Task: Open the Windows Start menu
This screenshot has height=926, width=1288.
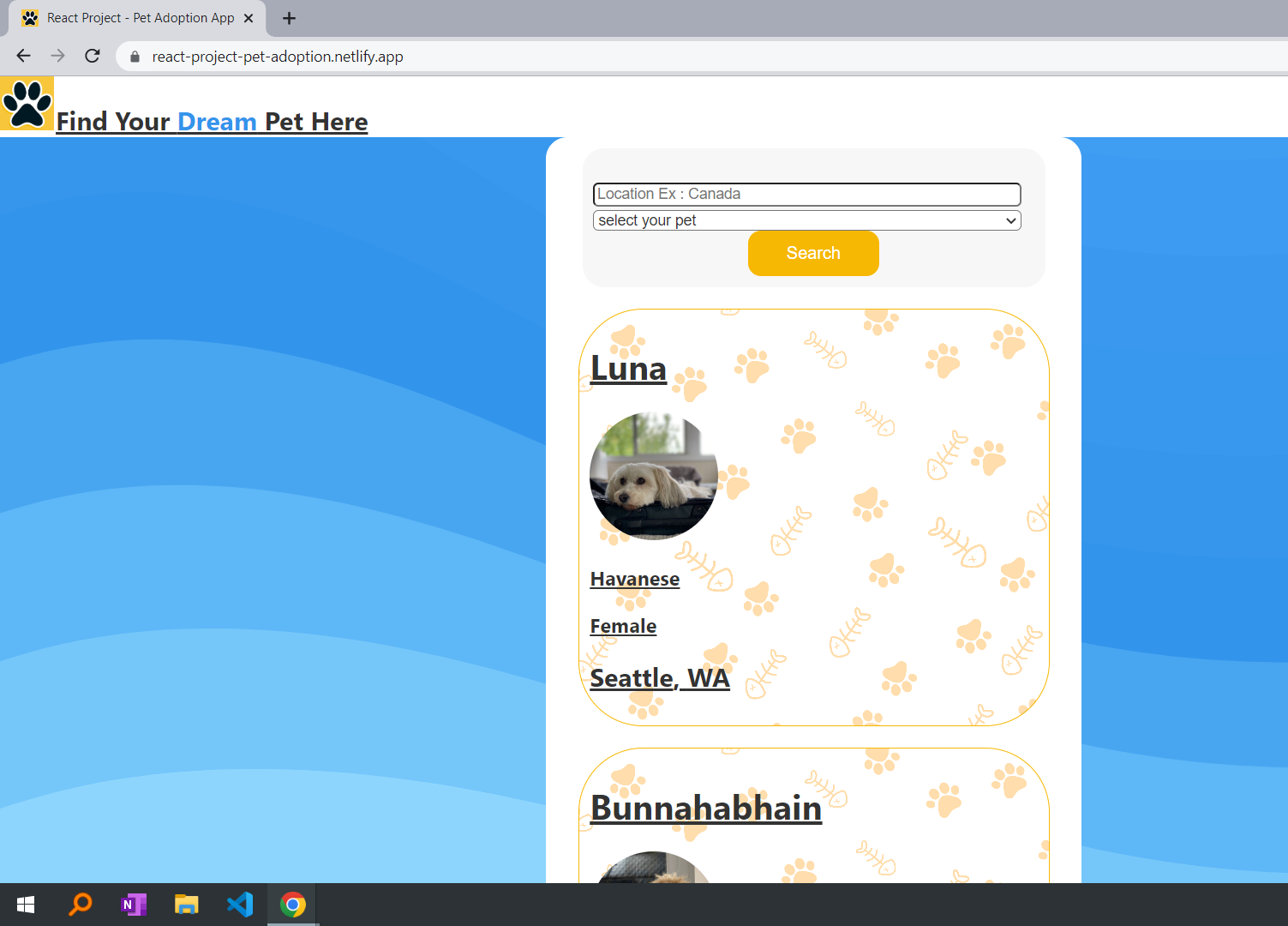Action: click(26, 905)
